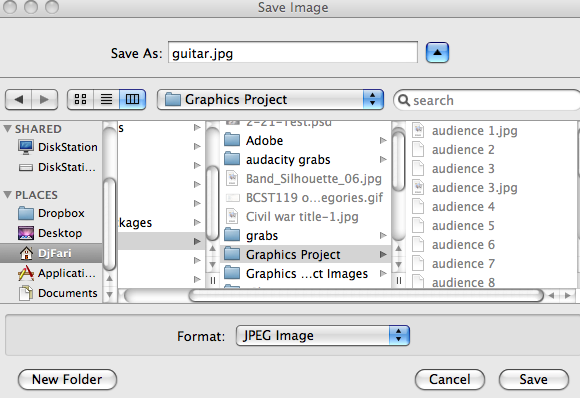Select the truncated DiskStati... drive
This screenshot has height=398, width=580.
57,167
